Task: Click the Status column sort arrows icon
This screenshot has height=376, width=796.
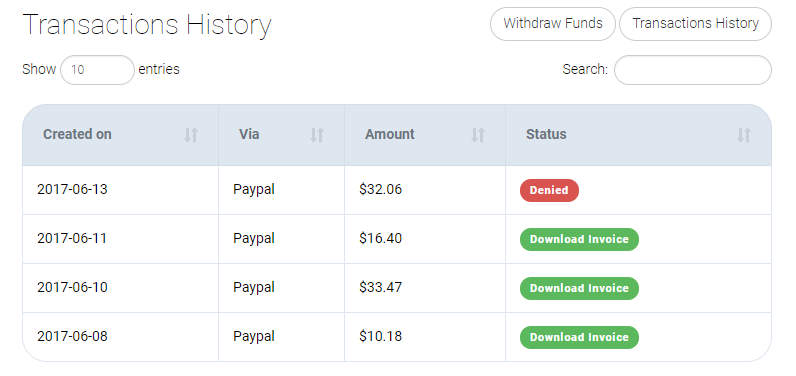Action: click(744, 134)
